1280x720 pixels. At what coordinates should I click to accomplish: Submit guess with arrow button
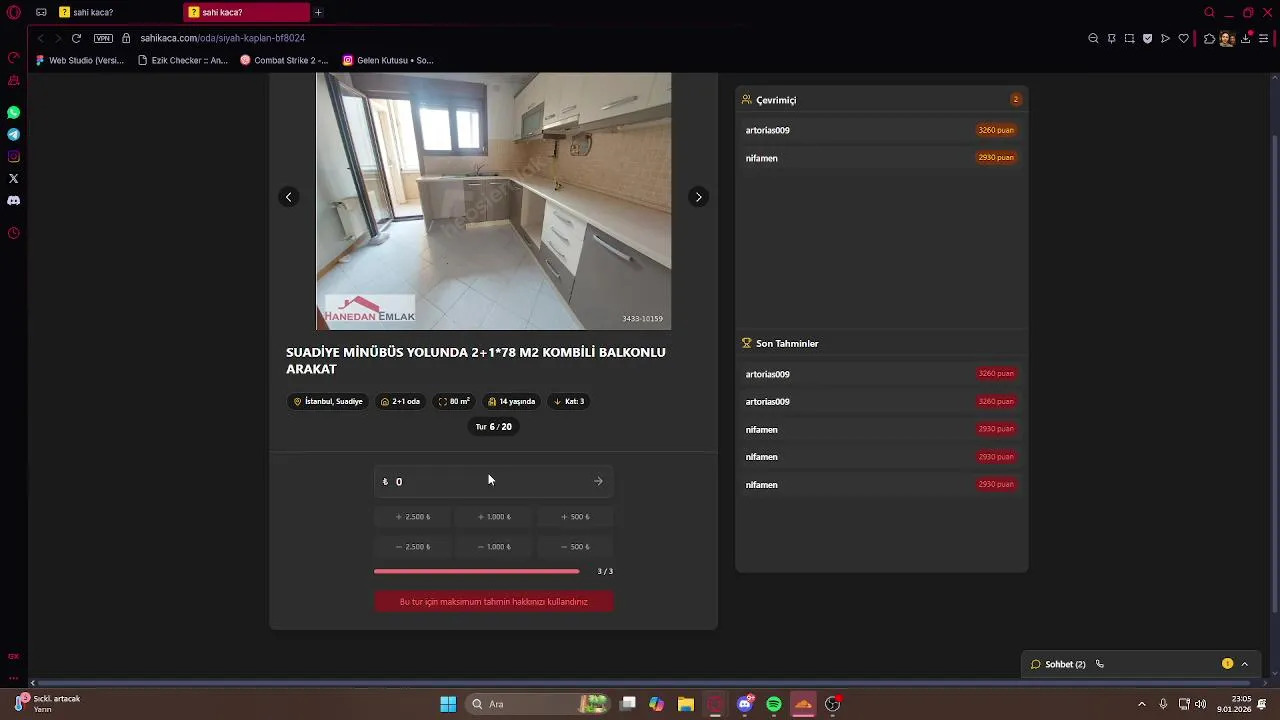pos(598,481)
